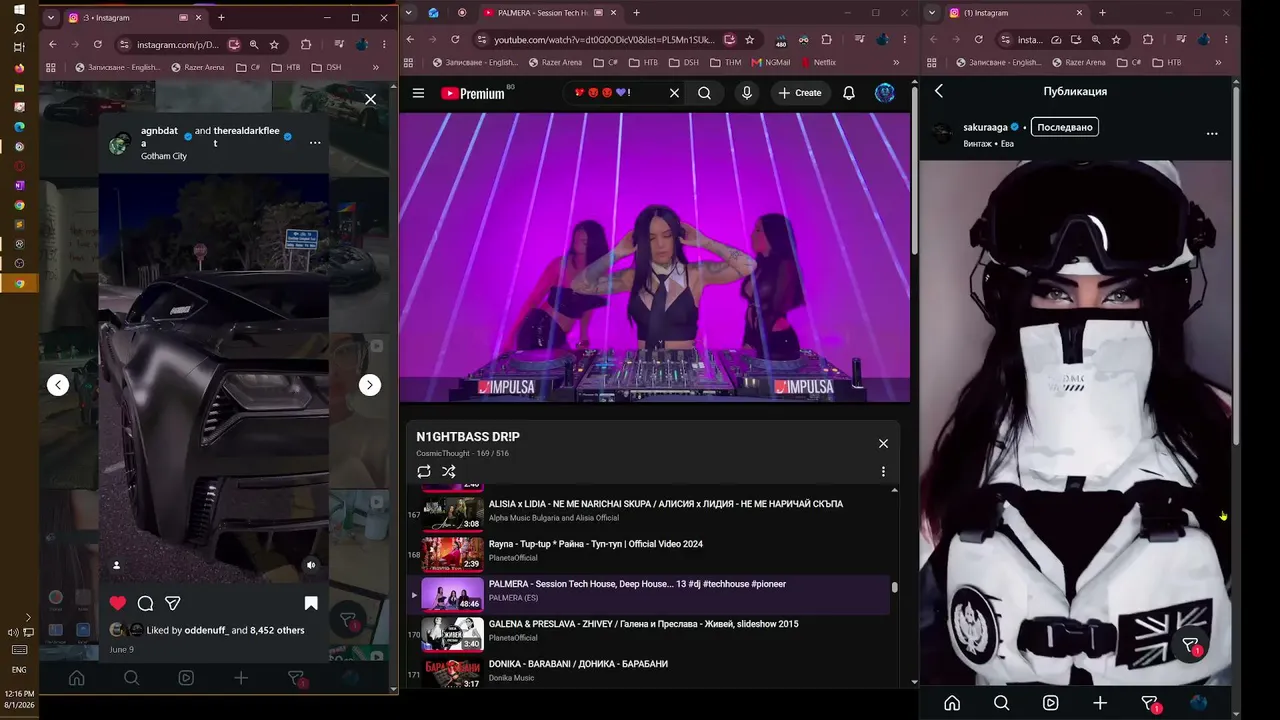Open the Chrome menu in left Instagram window
This screenshot has width=1280, height=720.
[384, 45]
